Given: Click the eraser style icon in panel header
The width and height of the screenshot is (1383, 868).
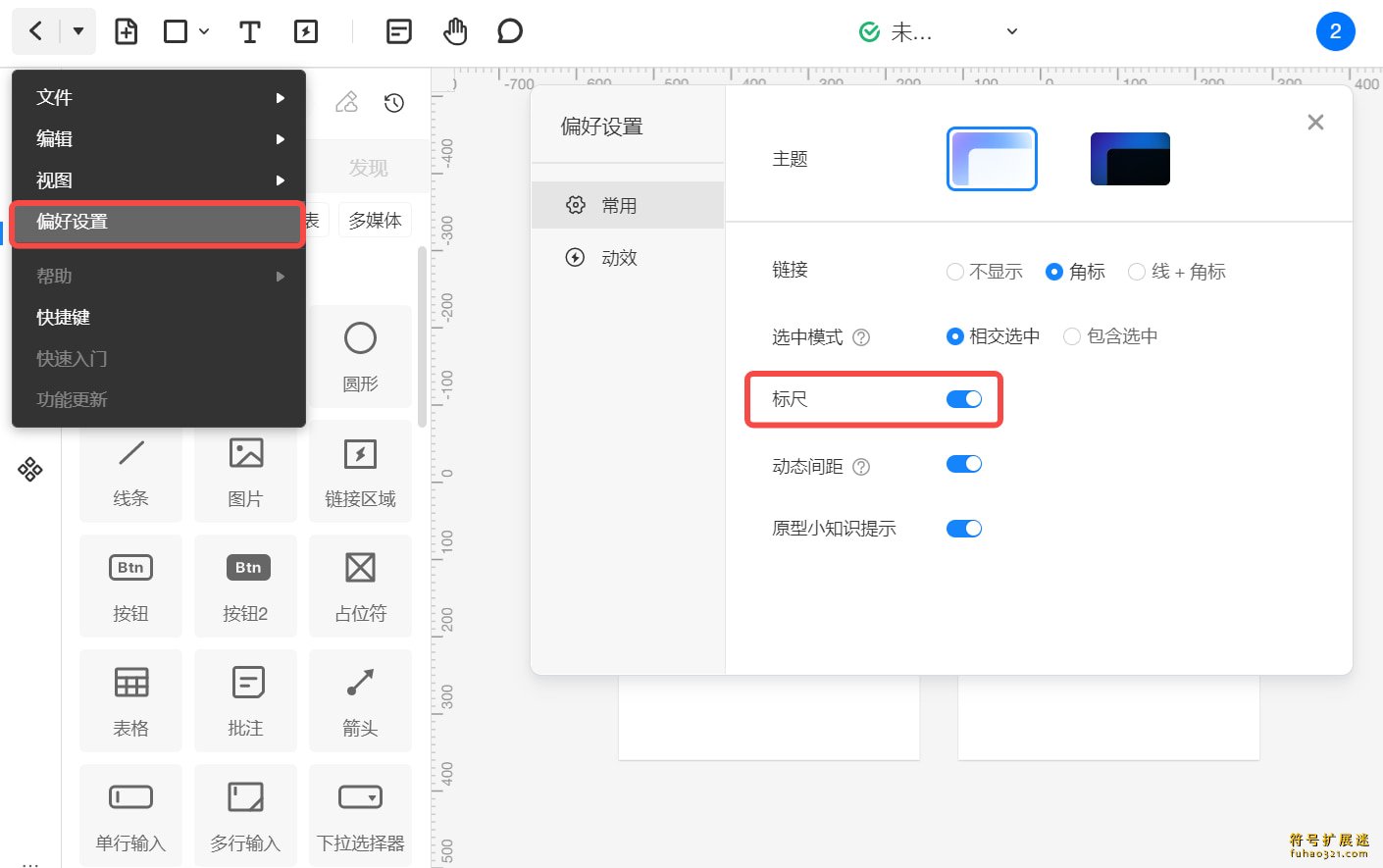Looking at the screenshot, I should point(346,102).
